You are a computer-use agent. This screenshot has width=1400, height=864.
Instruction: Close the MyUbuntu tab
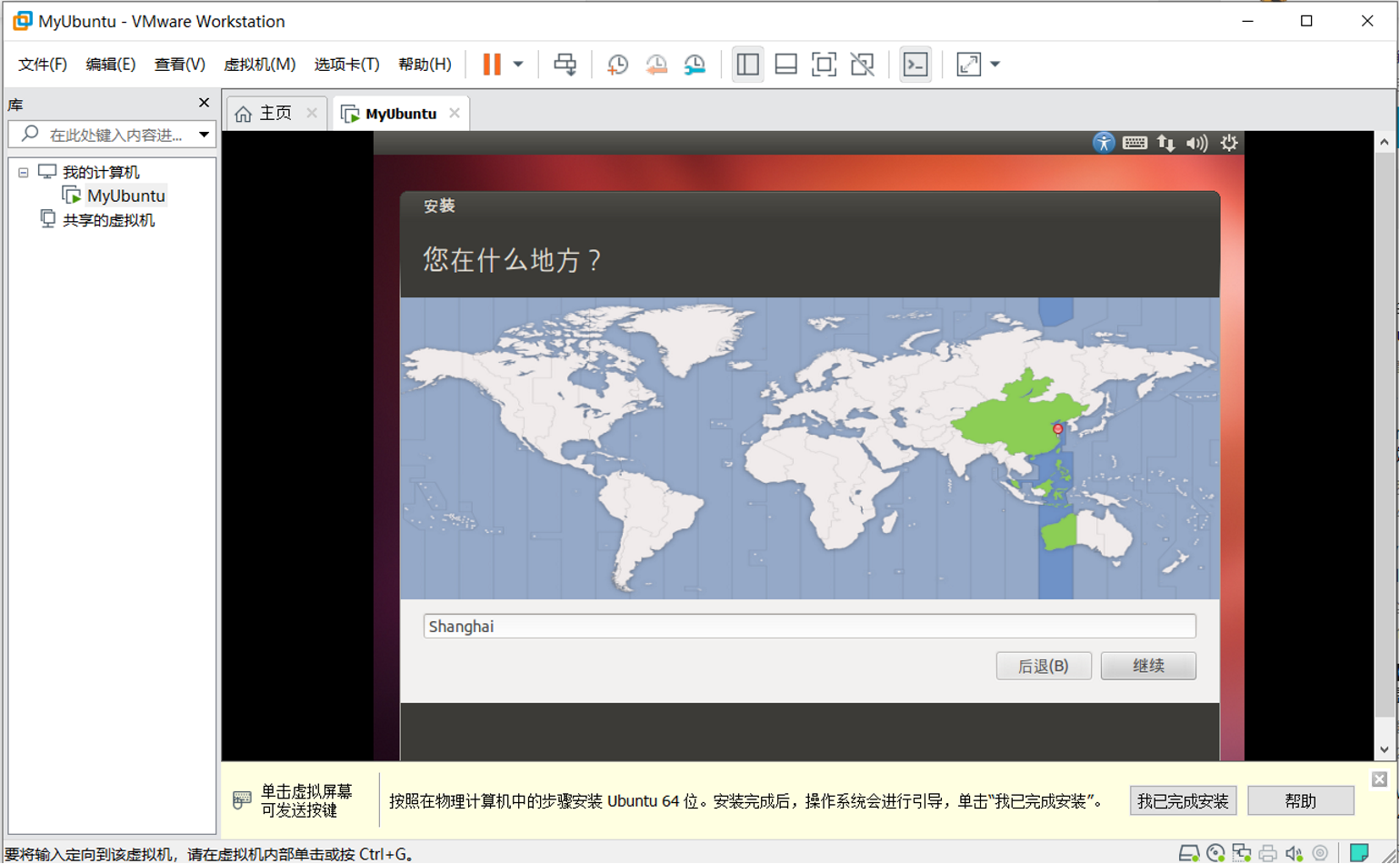(x=455, y=113)
